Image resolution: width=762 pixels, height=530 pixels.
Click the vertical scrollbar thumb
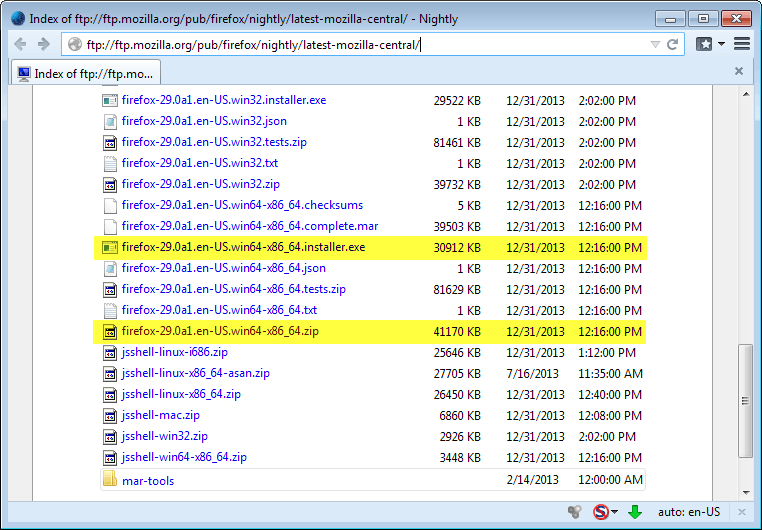[745, 401]
